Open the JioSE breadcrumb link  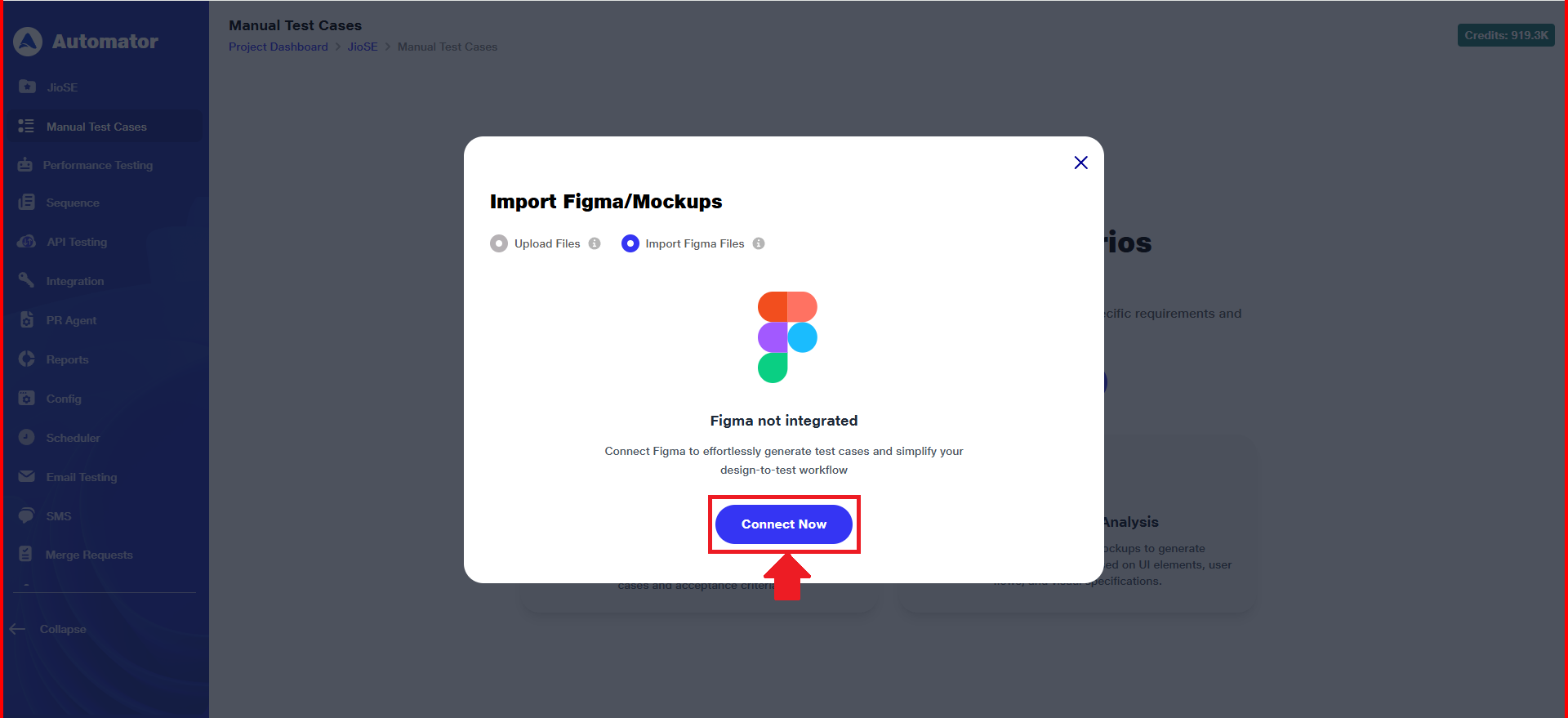[x=363, y=47]
